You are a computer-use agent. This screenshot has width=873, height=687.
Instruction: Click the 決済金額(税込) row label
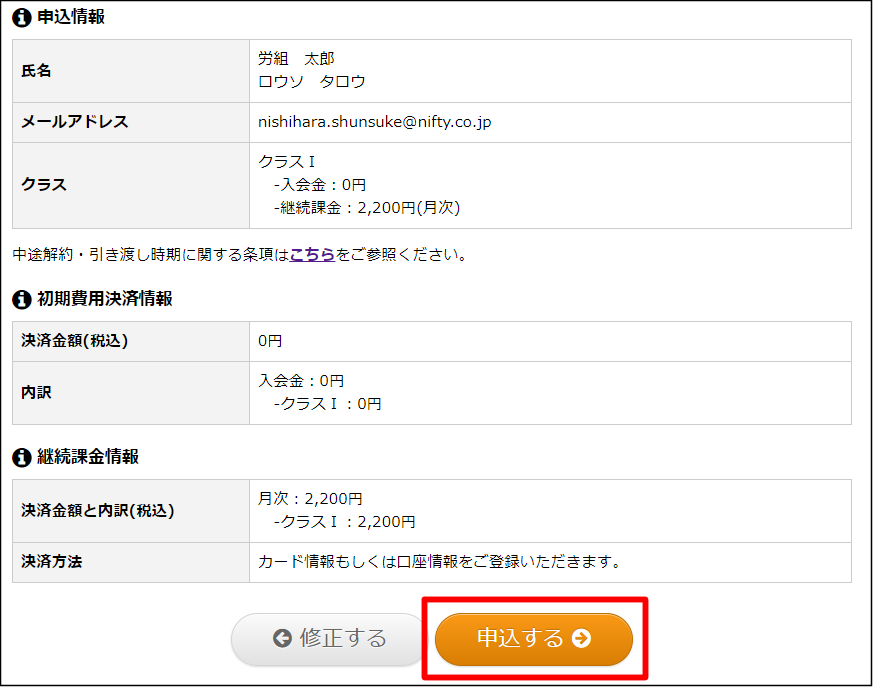[75, 341]
